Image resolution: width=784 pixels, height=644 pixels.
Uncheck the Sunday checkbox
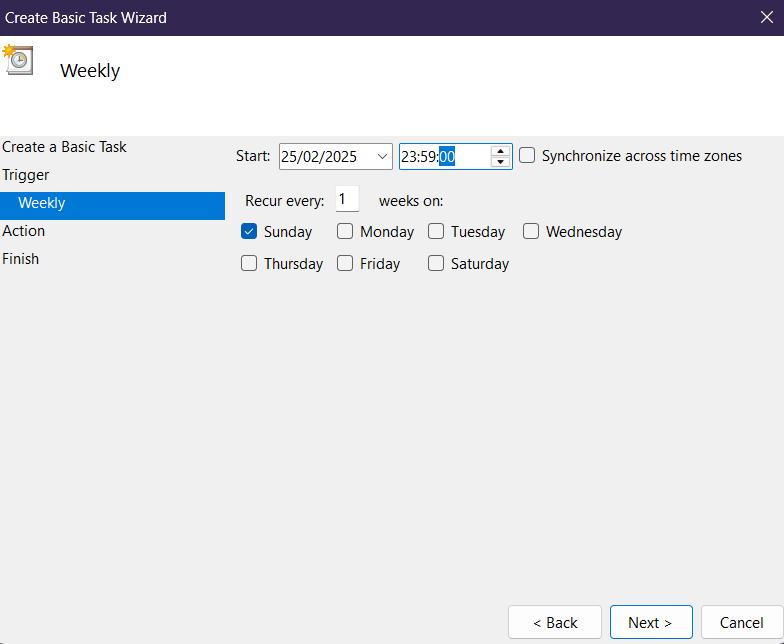pos(249,232)
